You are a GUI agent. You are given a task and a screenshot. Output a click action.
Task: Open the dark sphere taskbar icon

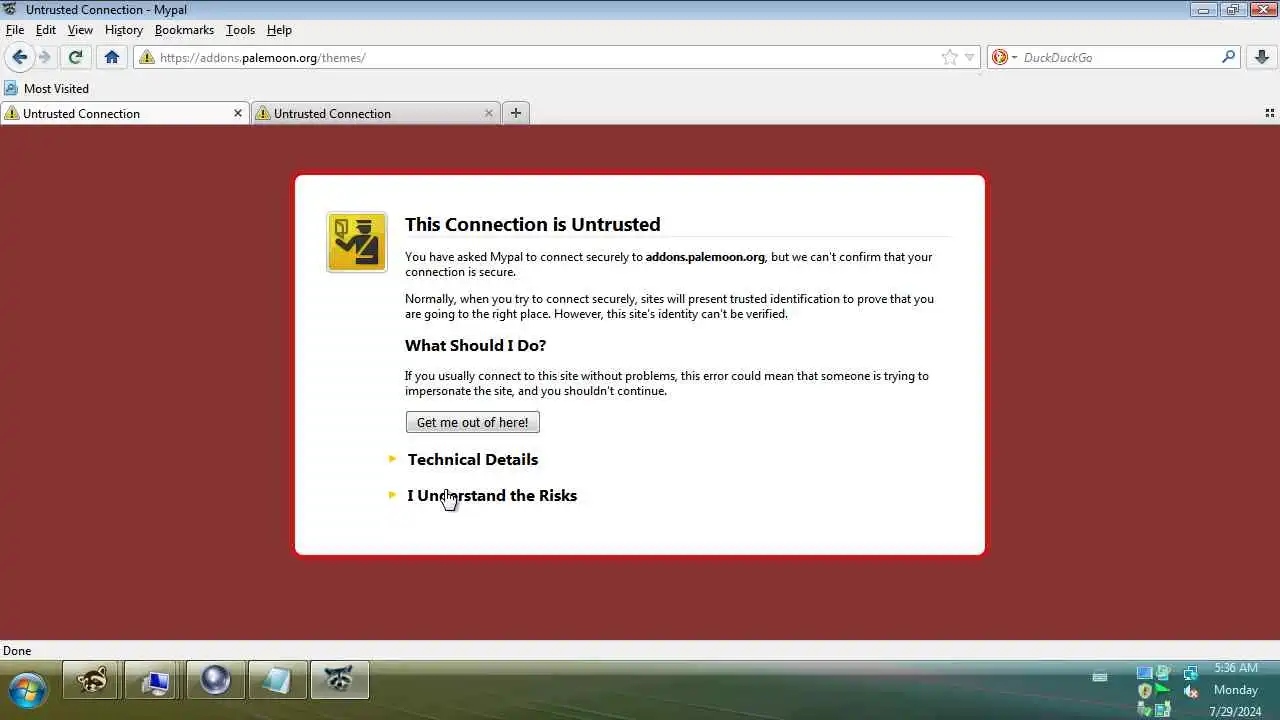215,680
